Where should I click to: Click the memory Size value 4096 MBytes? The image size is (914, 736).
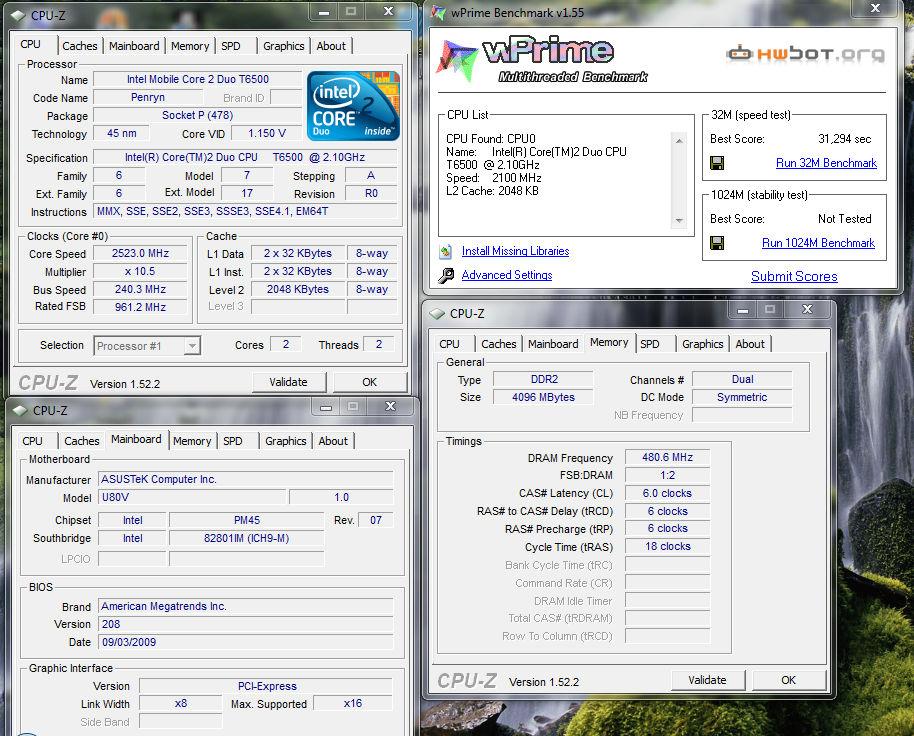(543, 397)
